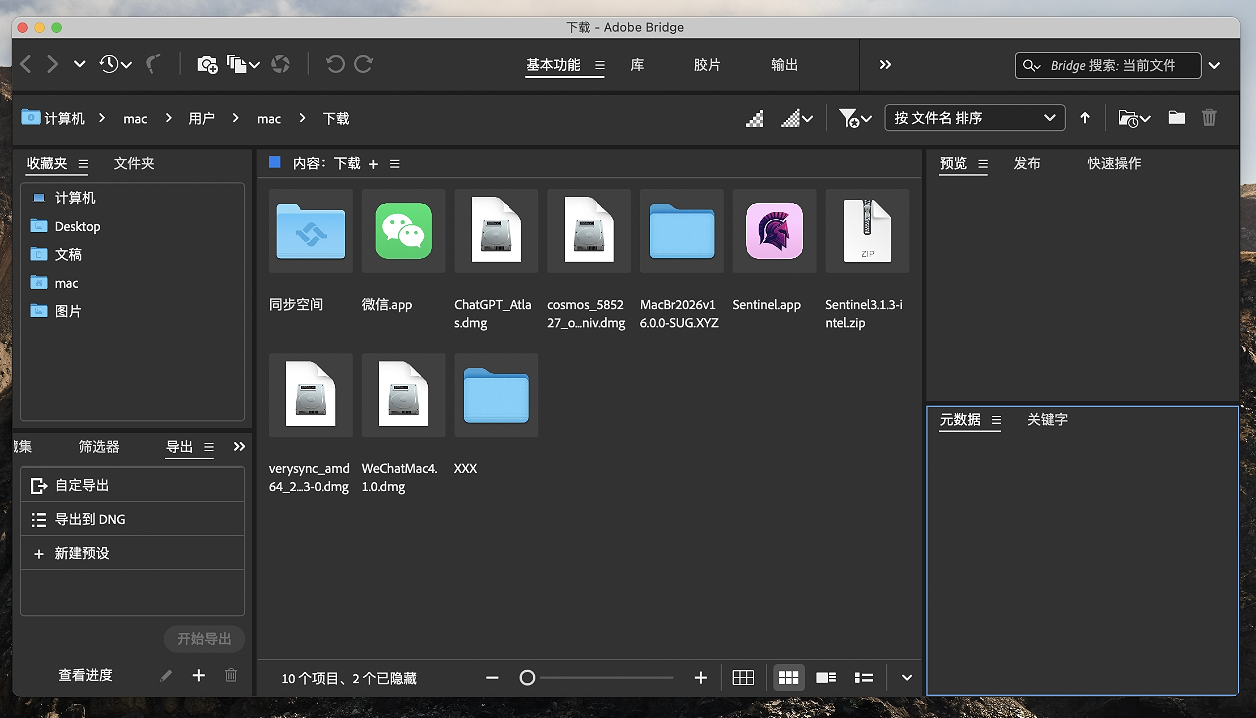
Task: Open the sort by filename dropdown
Action: pyautogui.click(x=974, y=118)
